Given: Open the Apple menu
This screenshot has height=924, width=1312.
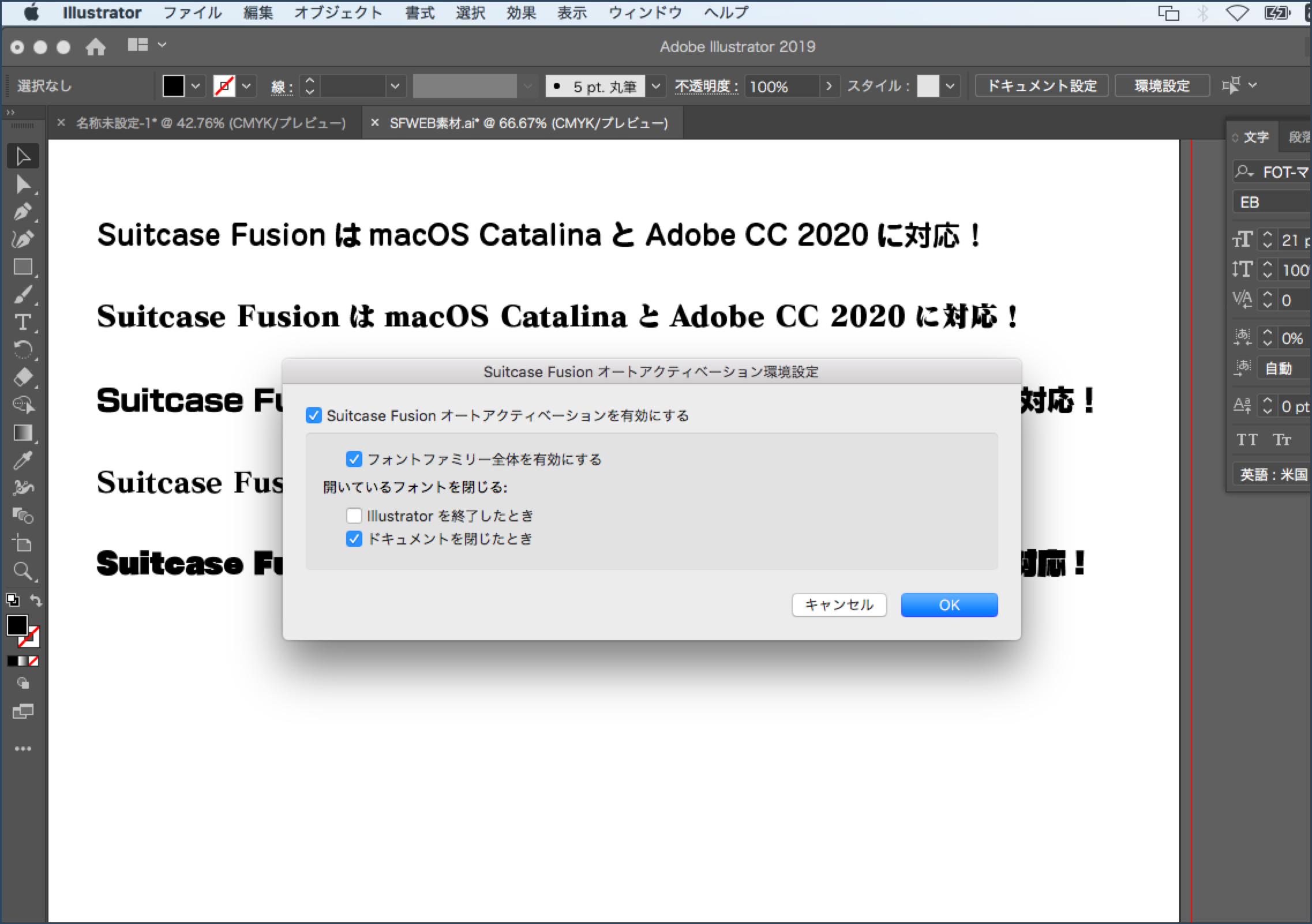Looking at the screenshot, I should pos(31,12).
